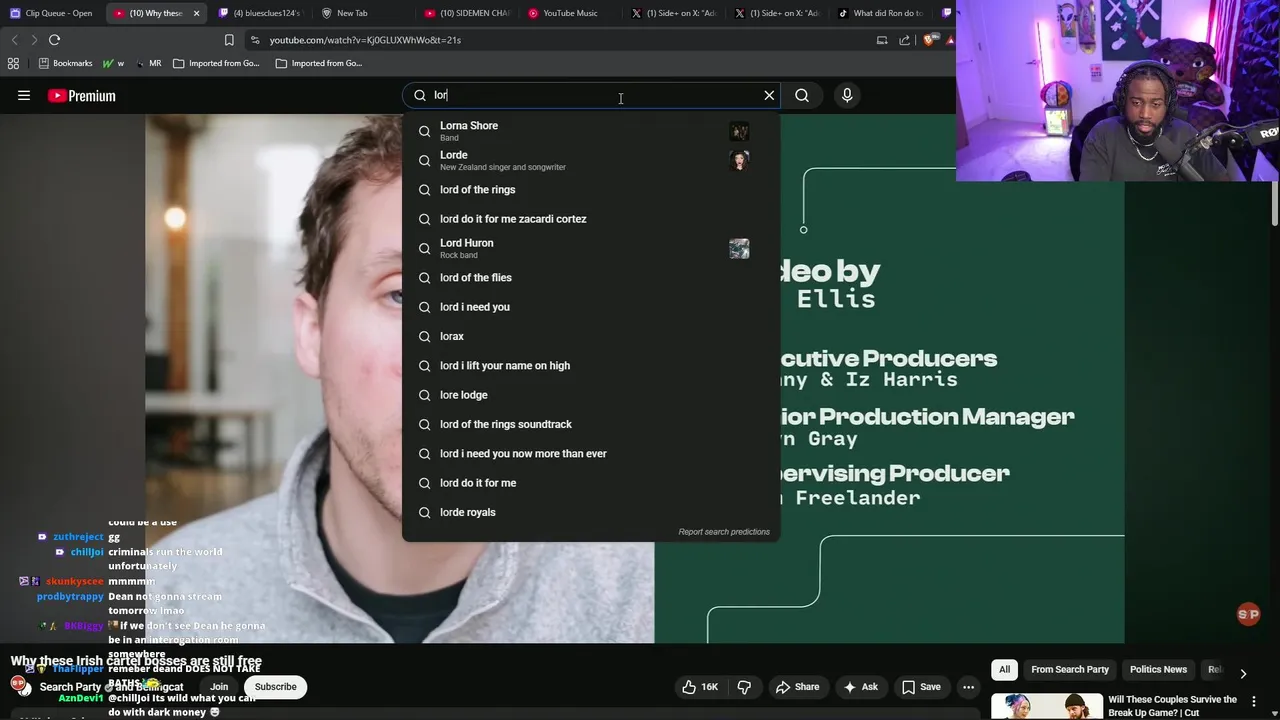This screenshot has width=1280, height=720.
Task: Open the apps grid in bookmarks bar
Action: click(13, 63)
